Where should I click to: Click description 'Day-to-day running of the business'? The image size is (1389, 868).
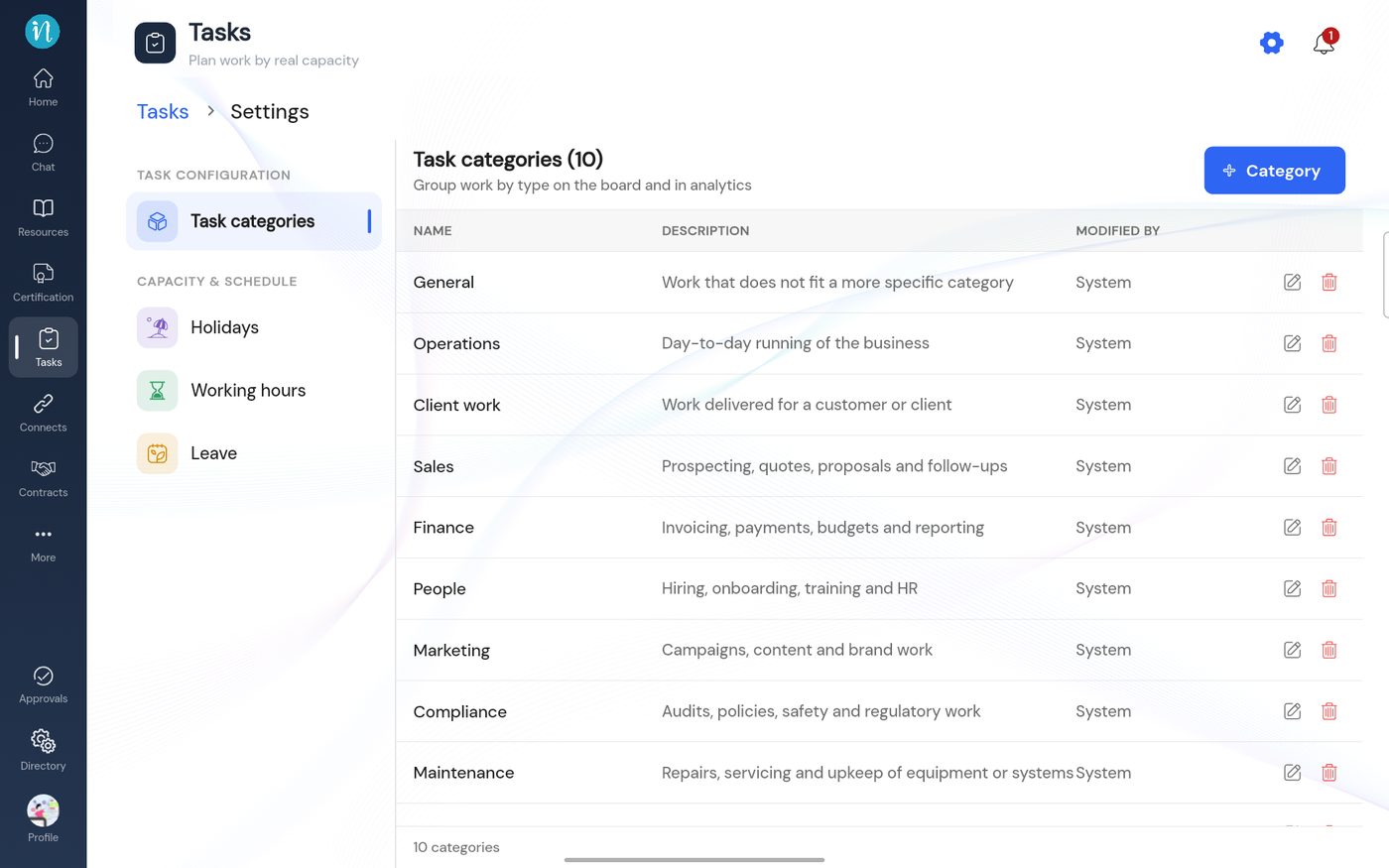coord(796,343)
